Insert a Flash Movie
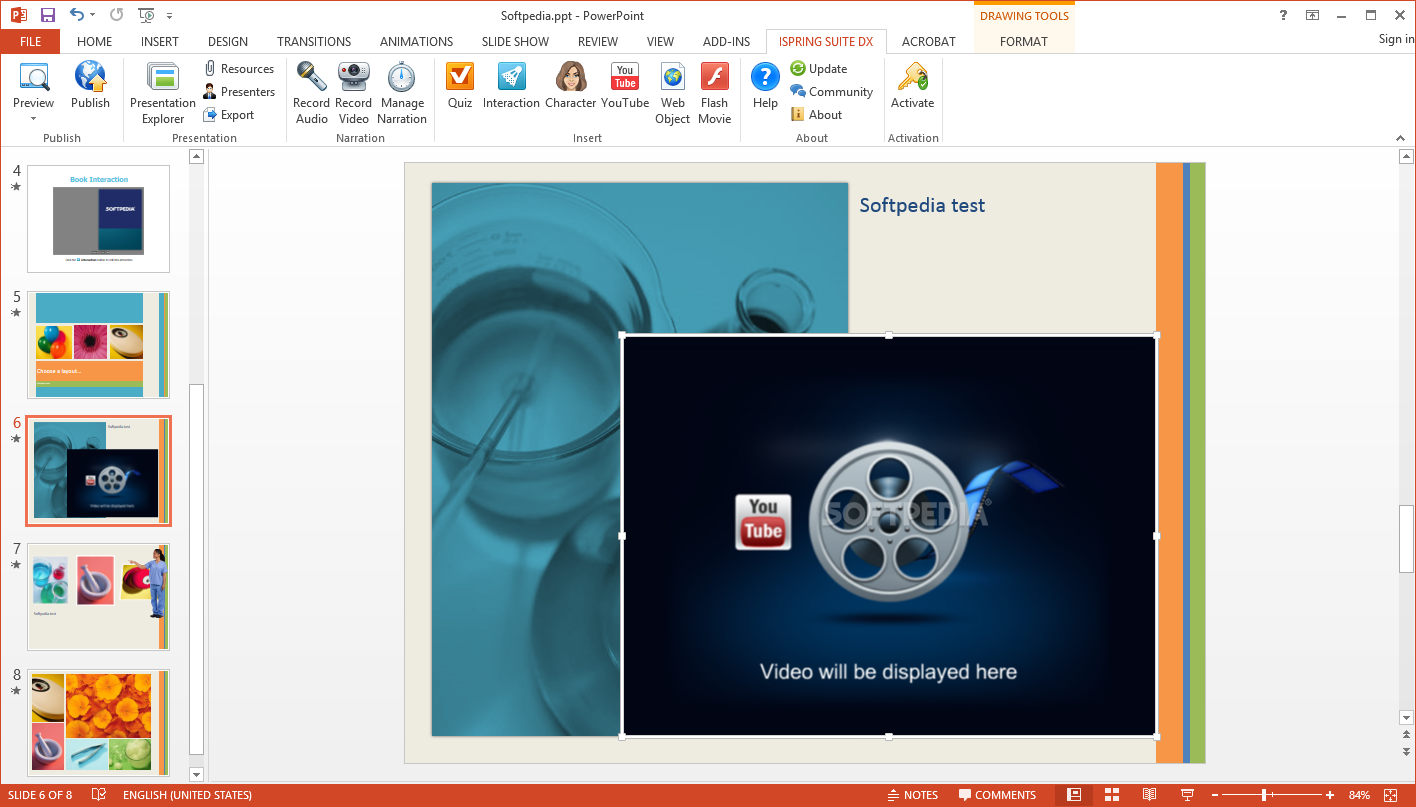This screenshot has height=807, width=1416. pos(715,93)
